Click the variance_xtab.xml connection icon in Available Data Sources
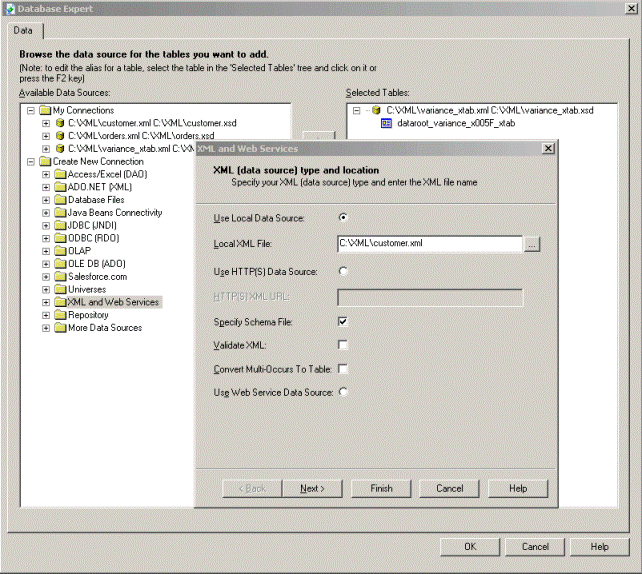This screenshot has width=642, height=574. pos(60,149)
